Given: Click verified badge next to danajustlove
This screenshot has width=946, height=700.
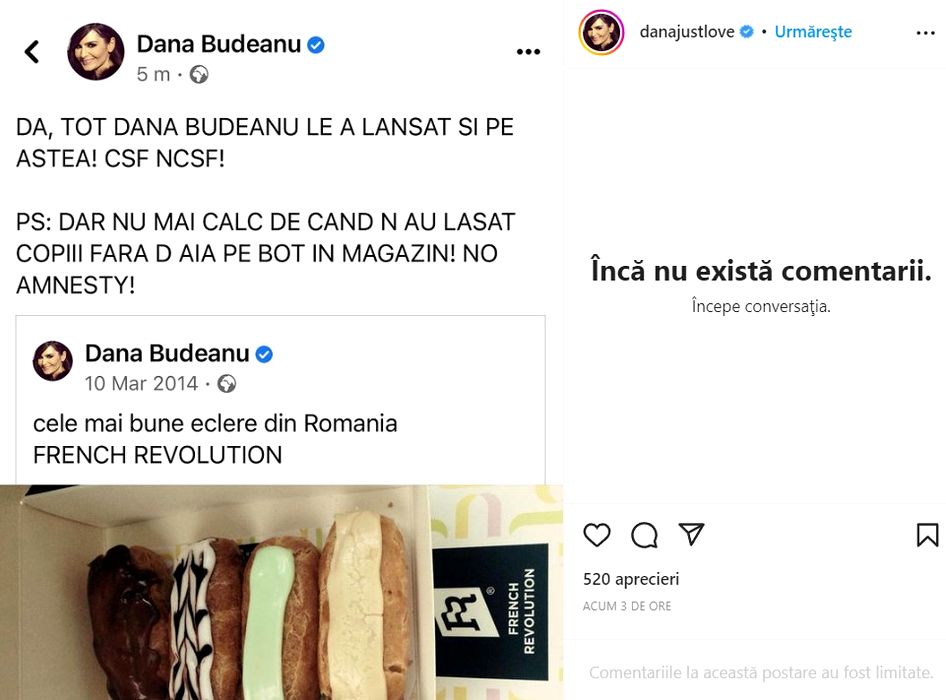Looking at the screenshot, I should tap(746, 31).
